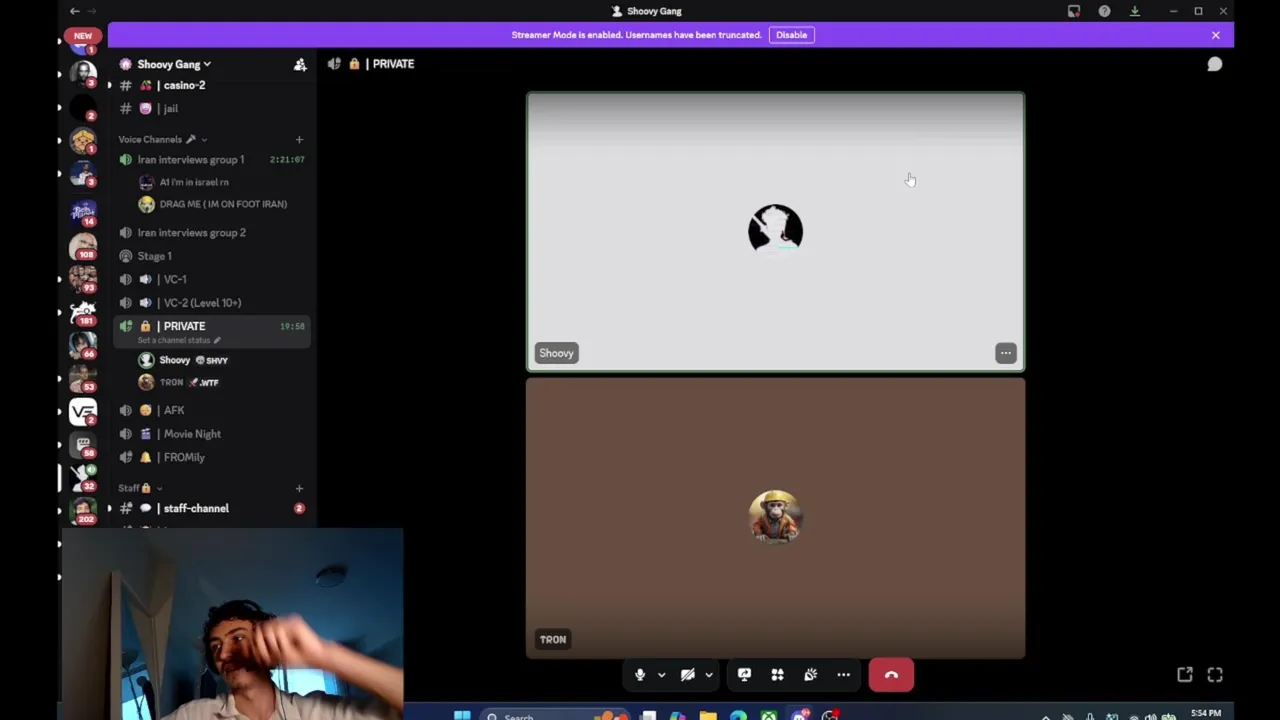Set a channel status for PRIVATE
The width and height of the screenshot is (1280, 720).
[x=179, y=340]
